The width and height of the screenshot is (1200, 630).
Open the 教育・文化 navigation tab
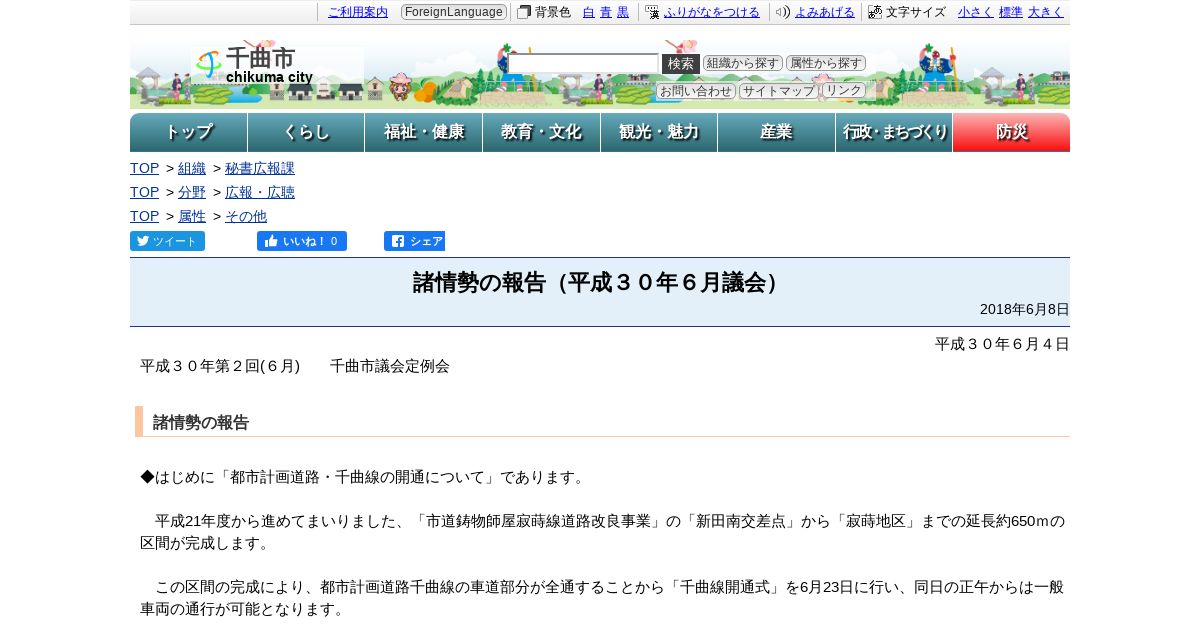point(541,132)
